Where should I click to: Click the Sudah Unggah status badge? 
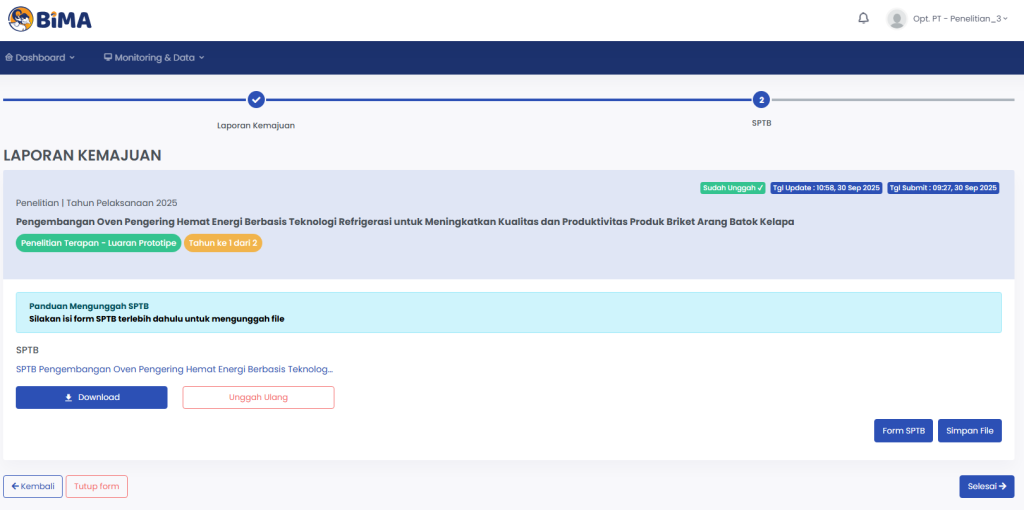coord(732,188)
